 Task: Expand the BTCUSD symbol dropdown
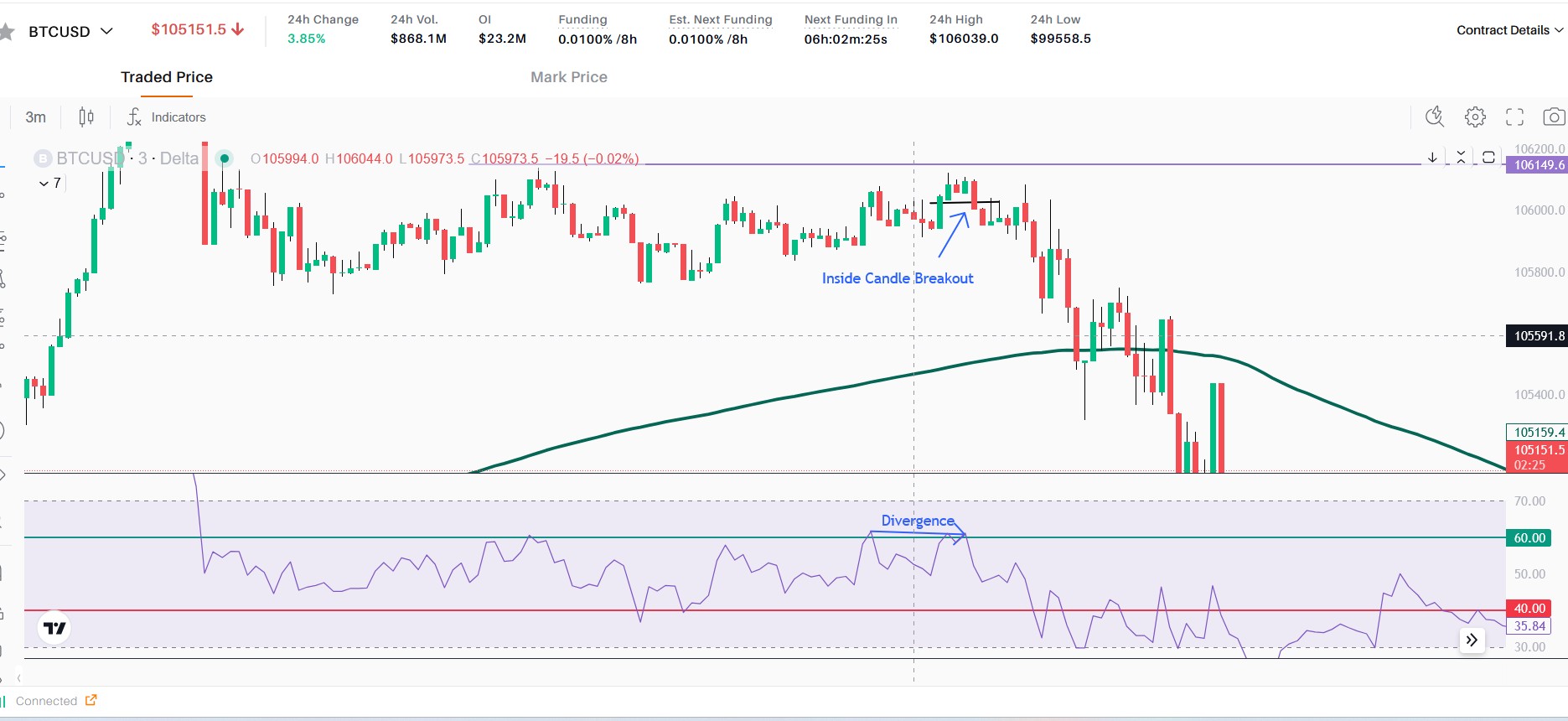(106, 31)
